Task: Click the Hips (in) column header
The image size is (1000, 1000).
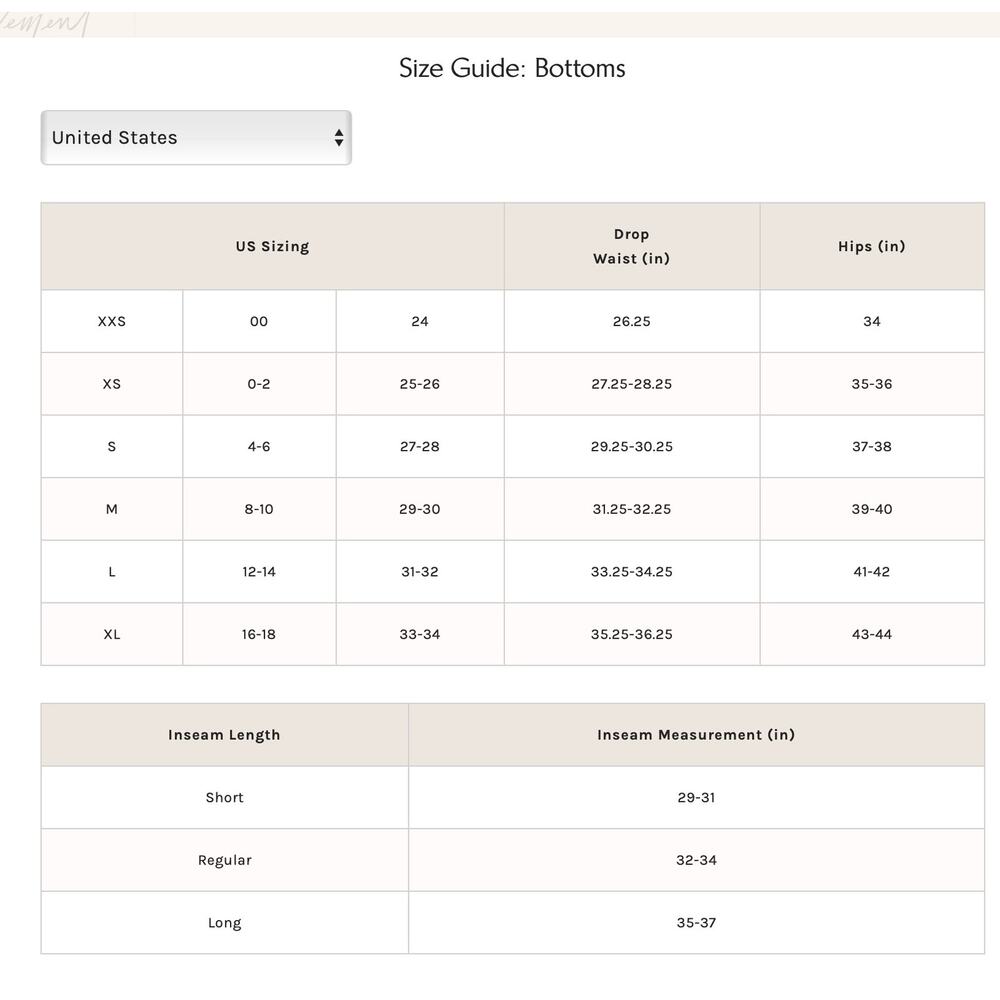Action: pos(871,246)
